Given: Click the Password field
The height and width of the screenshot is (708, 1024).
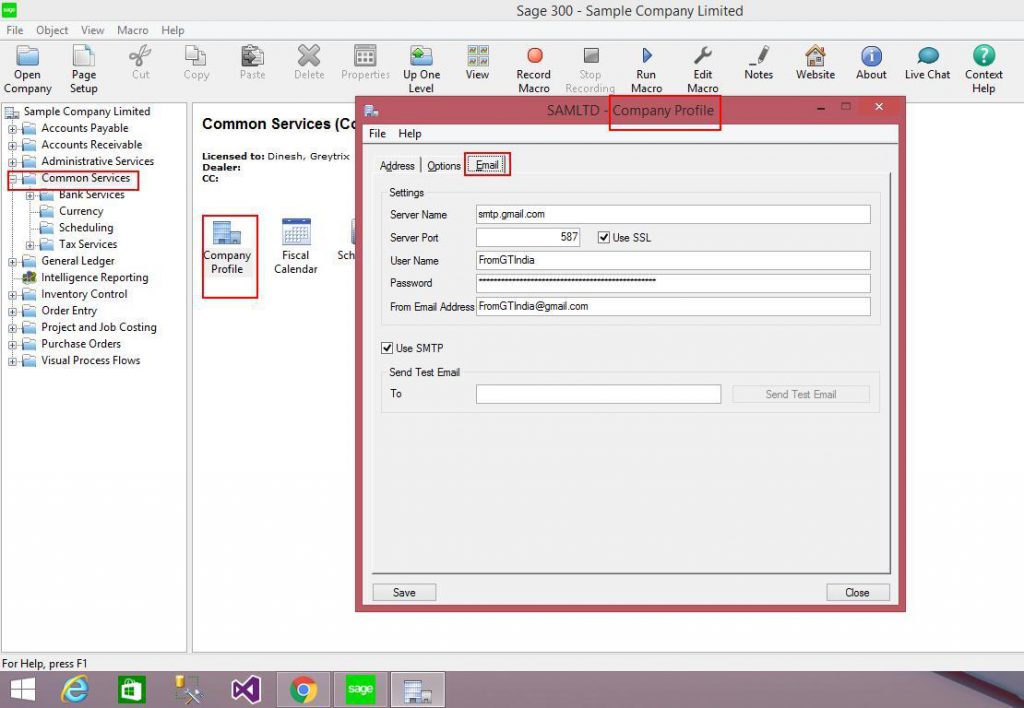Looking at the screenshot, I should [x=673, y=283].
